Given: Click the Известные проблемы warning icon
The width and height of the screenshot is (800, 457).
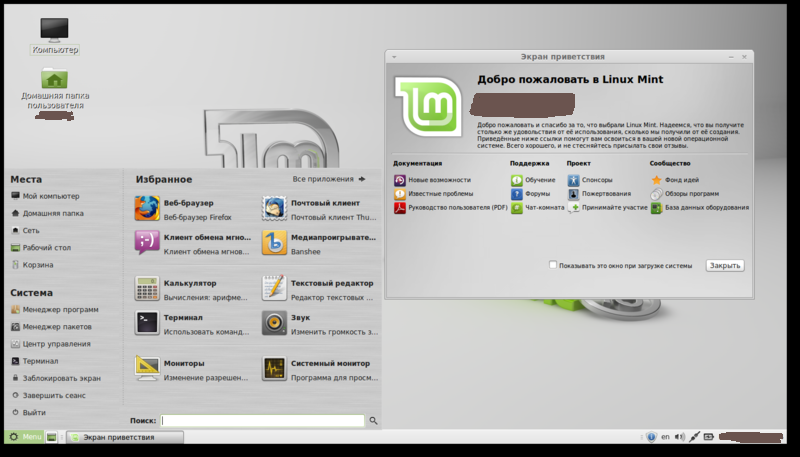Looking at the screenshot, I should 399,194.
